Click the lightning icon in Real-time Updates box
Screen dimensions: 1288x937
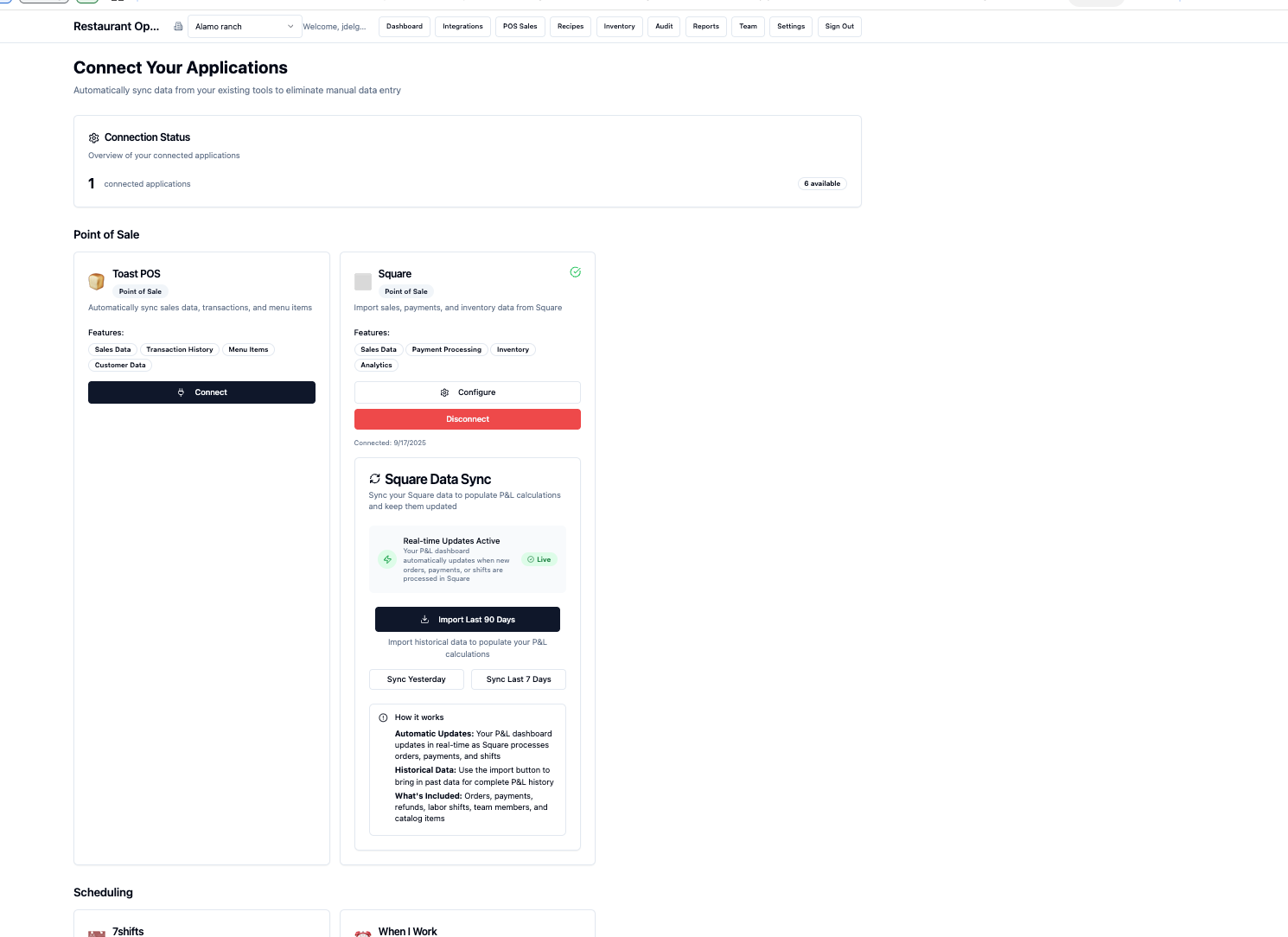click(x=386, y=559)
